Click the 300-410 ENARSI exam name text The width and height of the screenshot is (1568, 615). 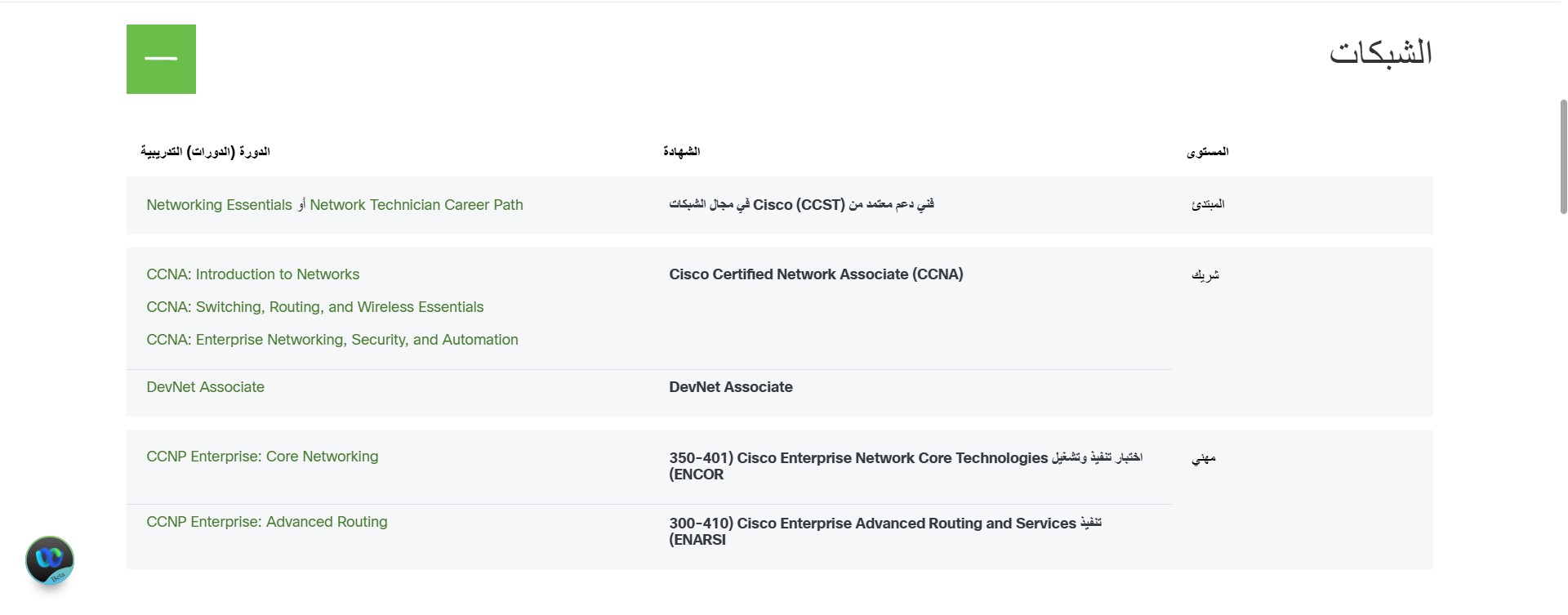point(885,532)
